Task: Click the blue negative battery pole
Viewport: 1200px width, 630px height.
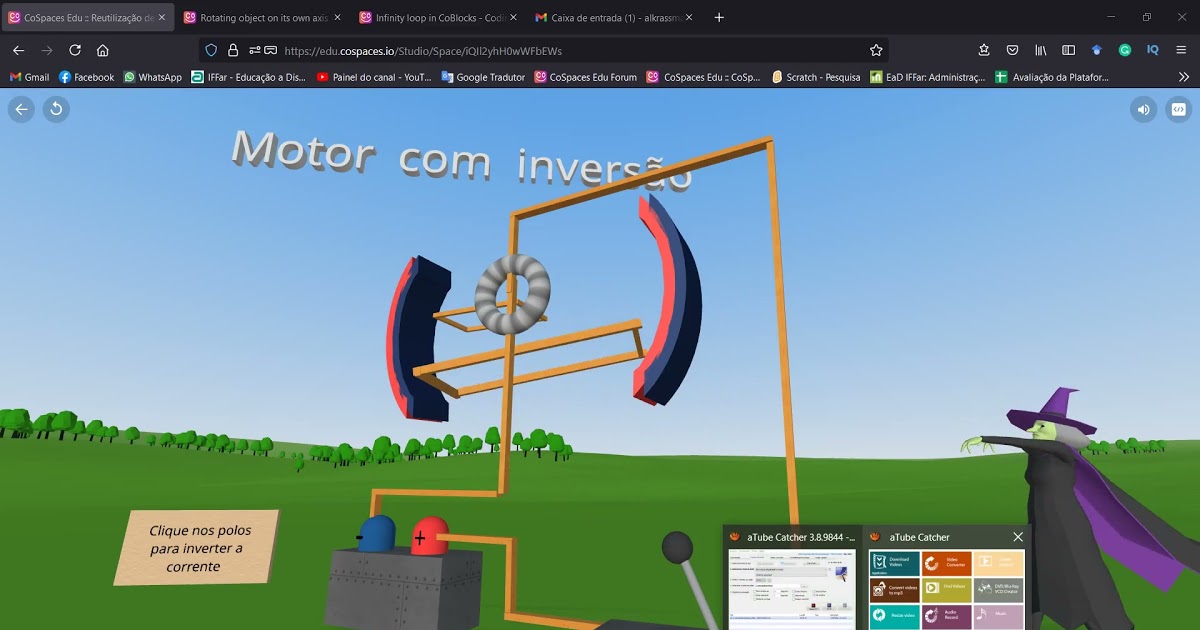Action: 377,533
